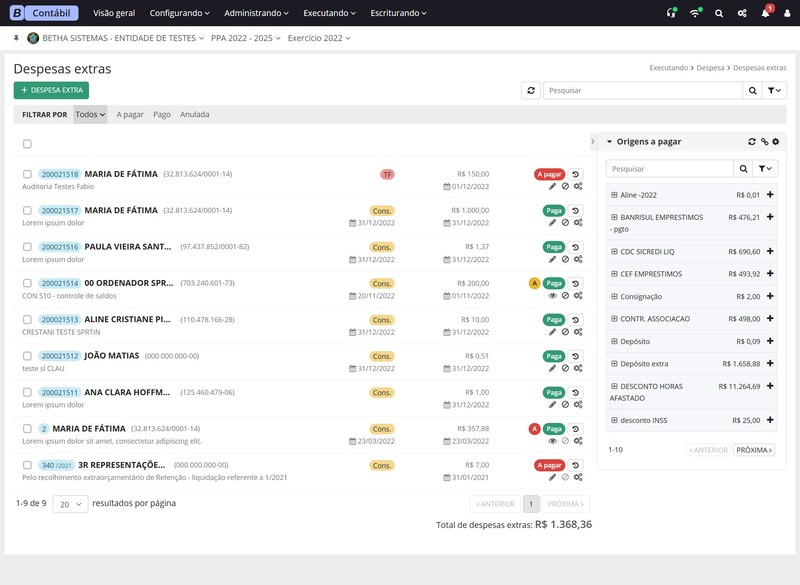Open the results per page dropdown

pos(69,505)
